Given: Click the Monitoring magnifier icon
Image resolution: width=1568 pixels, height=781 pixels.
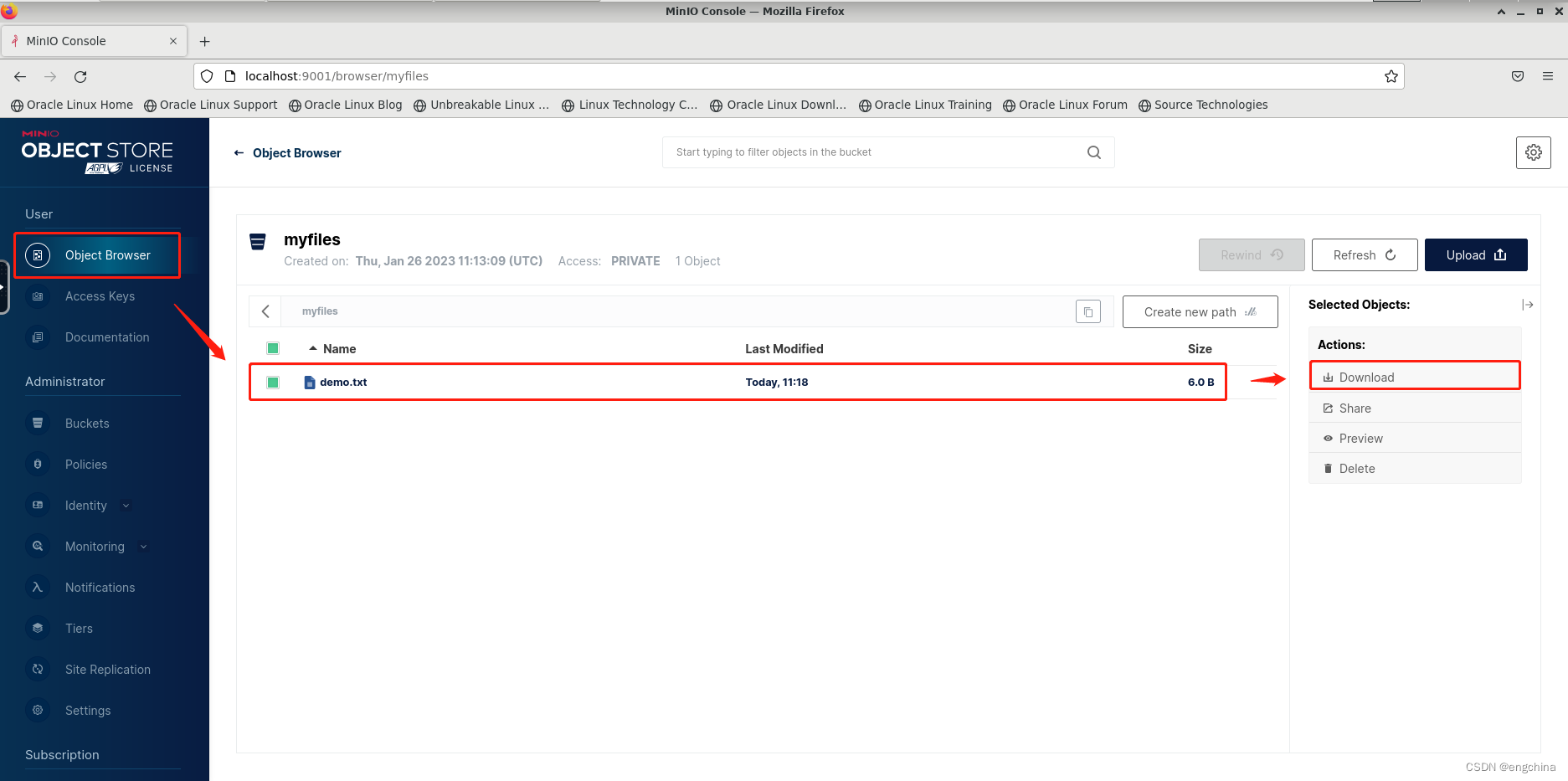Looking at the screenshot, I should 38,547.
